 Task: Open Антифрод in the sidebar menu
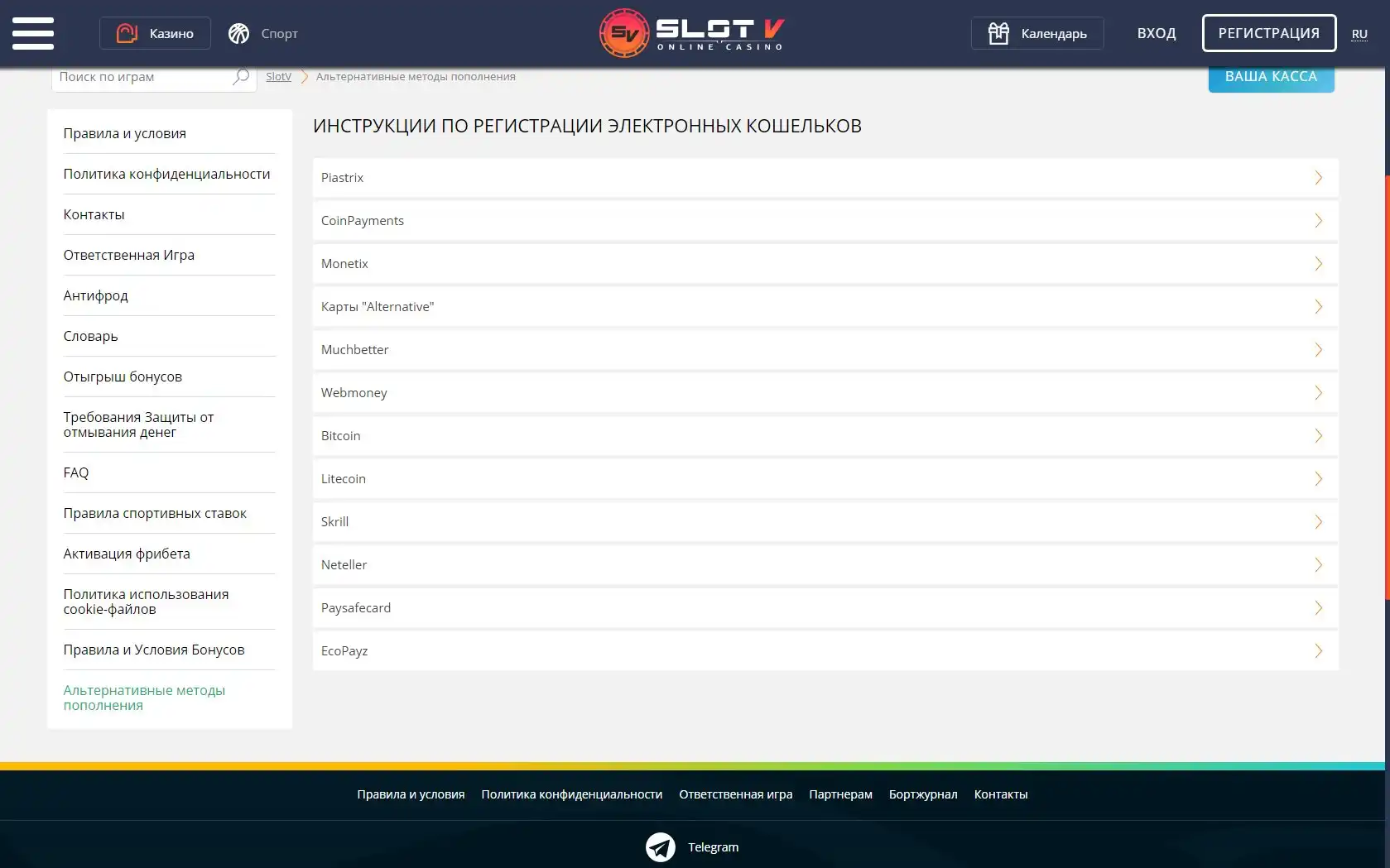(x=96, y=295)
